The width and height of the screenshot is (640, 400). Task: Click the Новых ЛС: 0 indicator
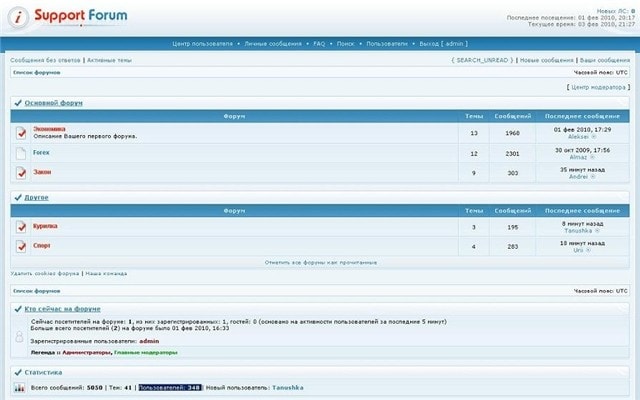[x=616, y=11]
